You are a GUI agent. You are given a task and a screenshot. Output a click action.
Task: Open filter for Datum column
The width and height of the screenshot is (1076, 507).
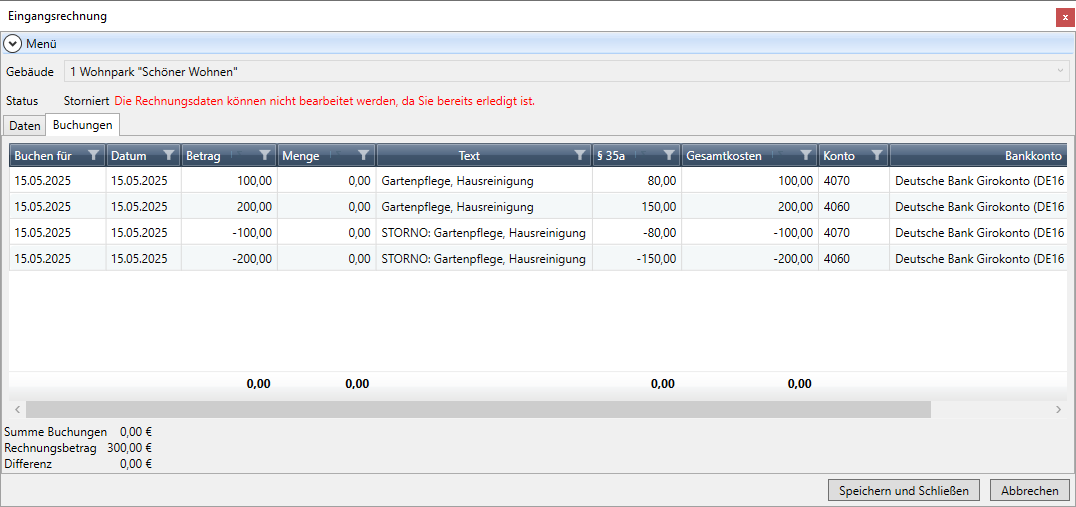(x=169, y=155)
